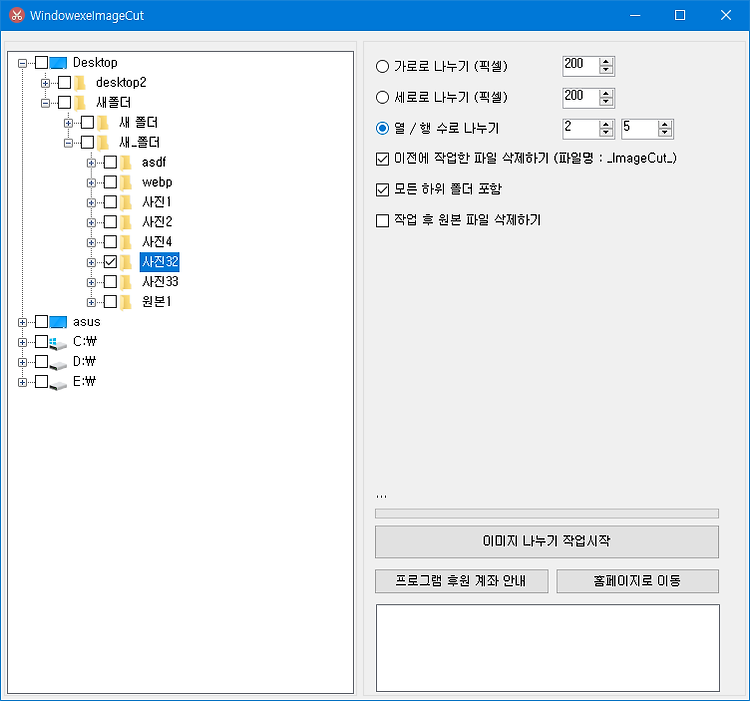Check the Desktop tree checkbox
This screenshot has width=750, height=701.
[42, 62]
